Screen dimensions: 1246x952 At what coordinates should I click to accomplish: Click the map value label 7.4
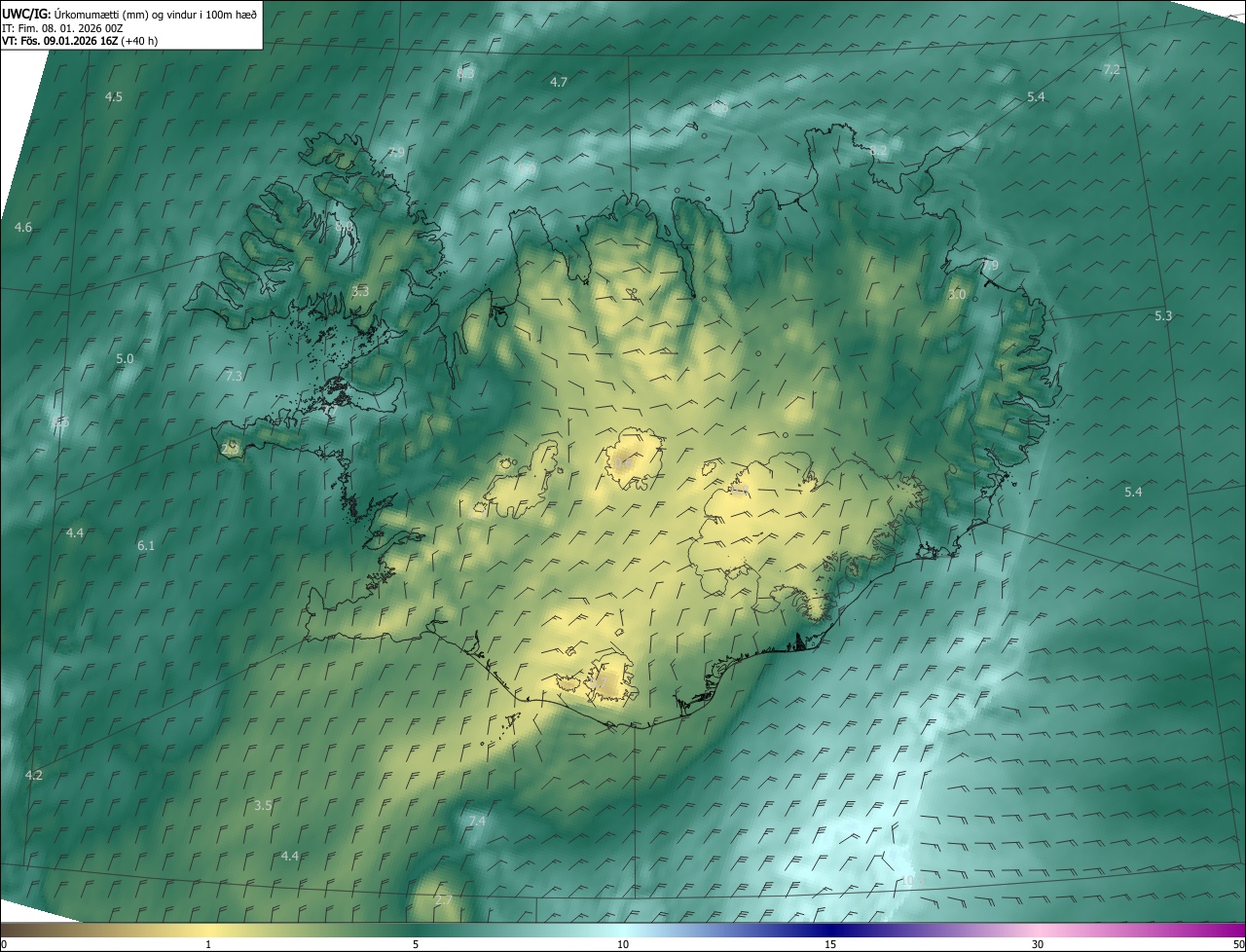[477, 823]
